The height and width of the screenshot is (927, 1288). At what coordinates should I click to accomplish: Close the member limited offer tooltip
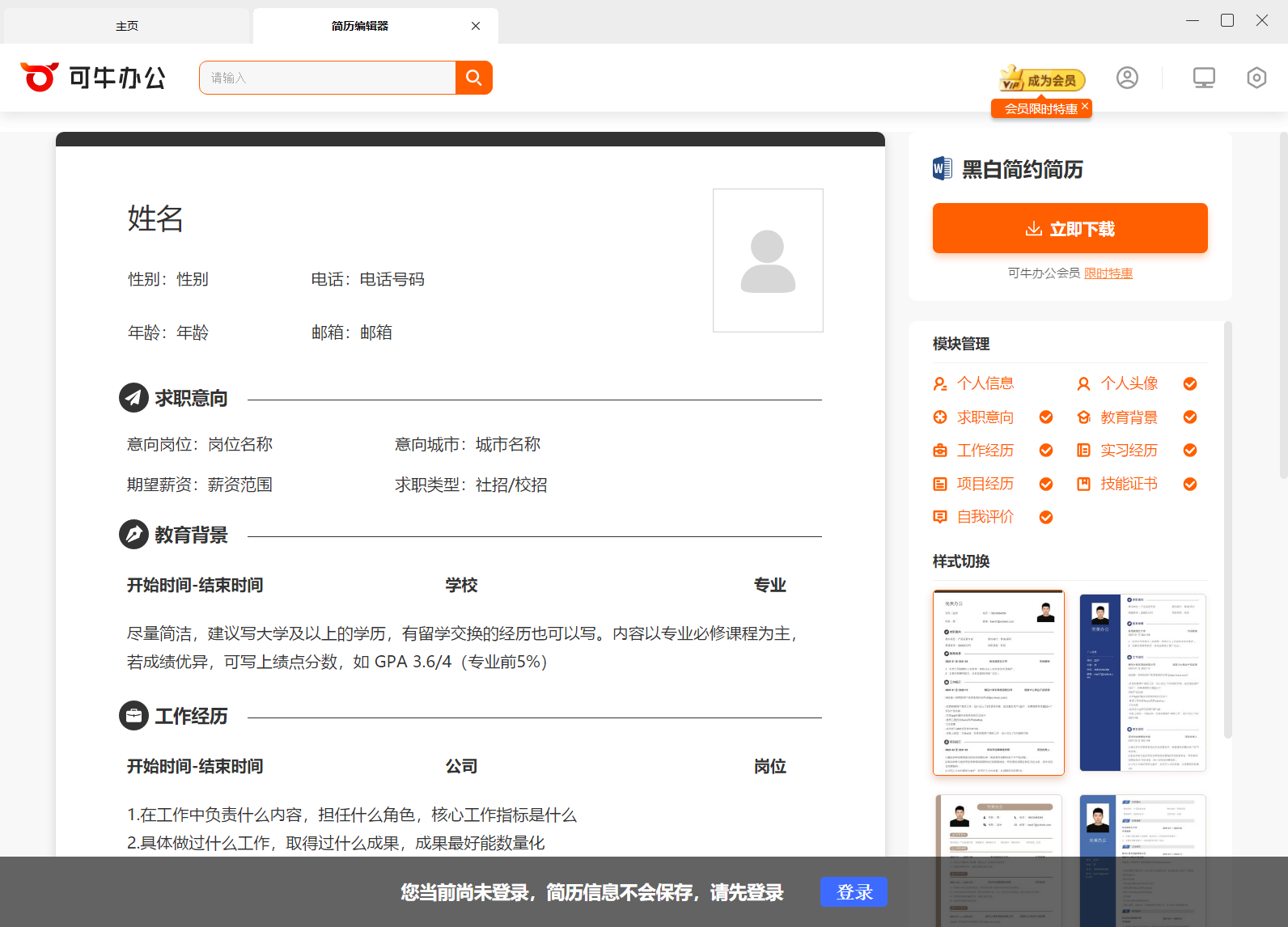click(1085, 106)
